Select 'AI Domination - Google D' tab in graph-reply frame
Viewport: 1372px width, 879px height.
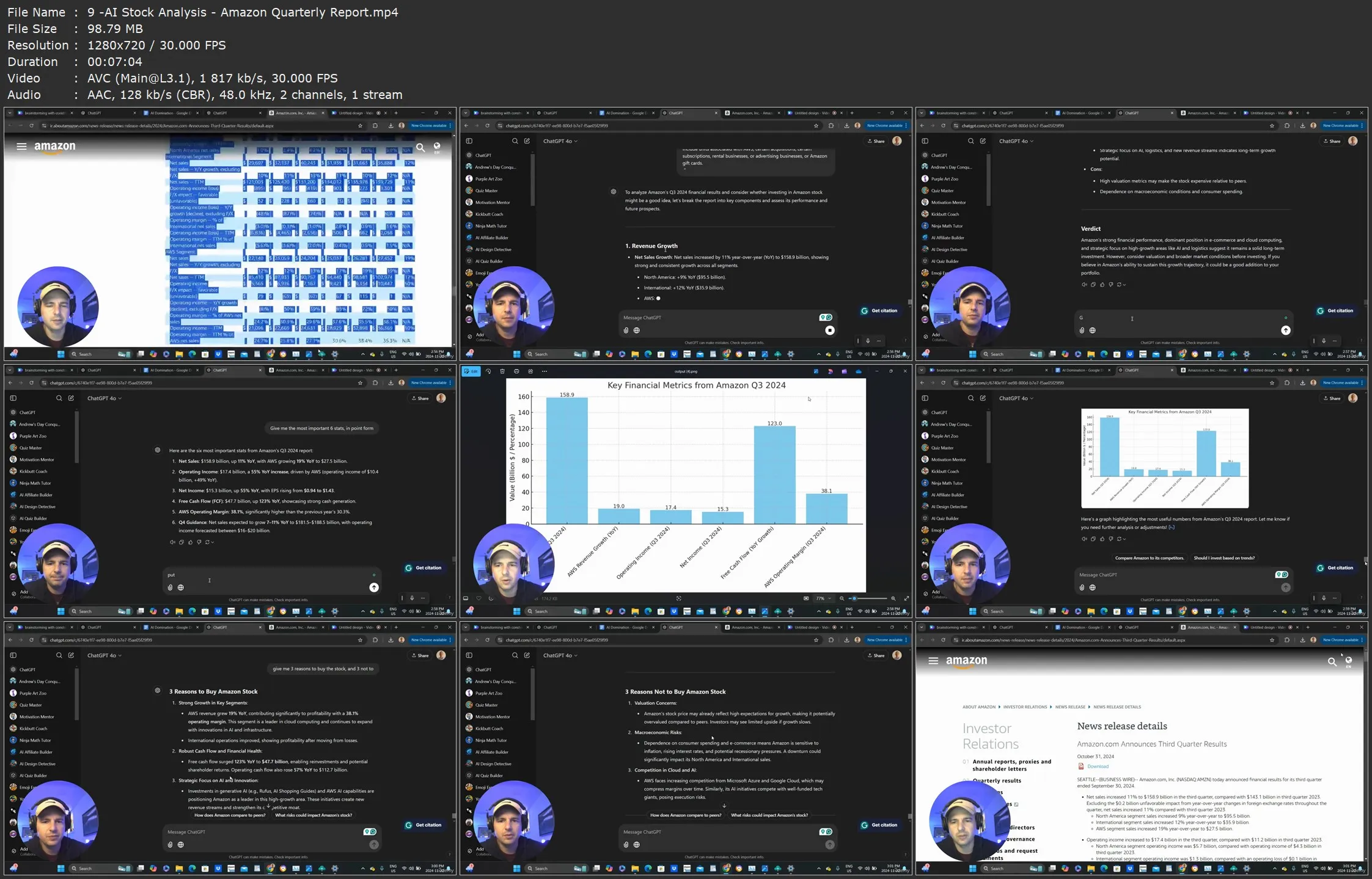tap(1084, 370)
